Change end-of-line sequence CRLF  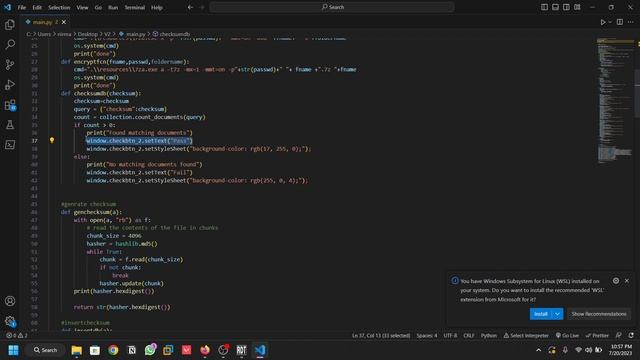click(469, 336)
